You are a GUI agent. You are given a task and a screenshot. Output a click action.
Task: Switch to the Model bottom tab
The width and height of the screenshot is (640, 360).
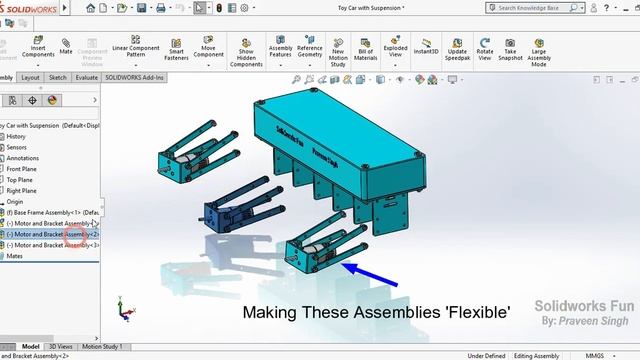[30, 347]
